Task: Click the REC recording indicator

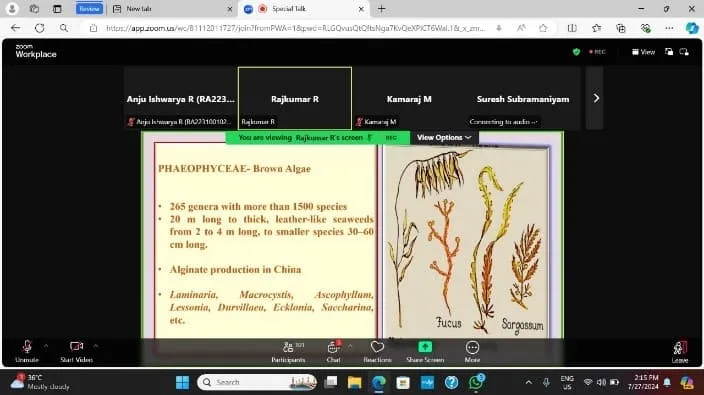Action: pyautogui.click(x=597, y=52)
